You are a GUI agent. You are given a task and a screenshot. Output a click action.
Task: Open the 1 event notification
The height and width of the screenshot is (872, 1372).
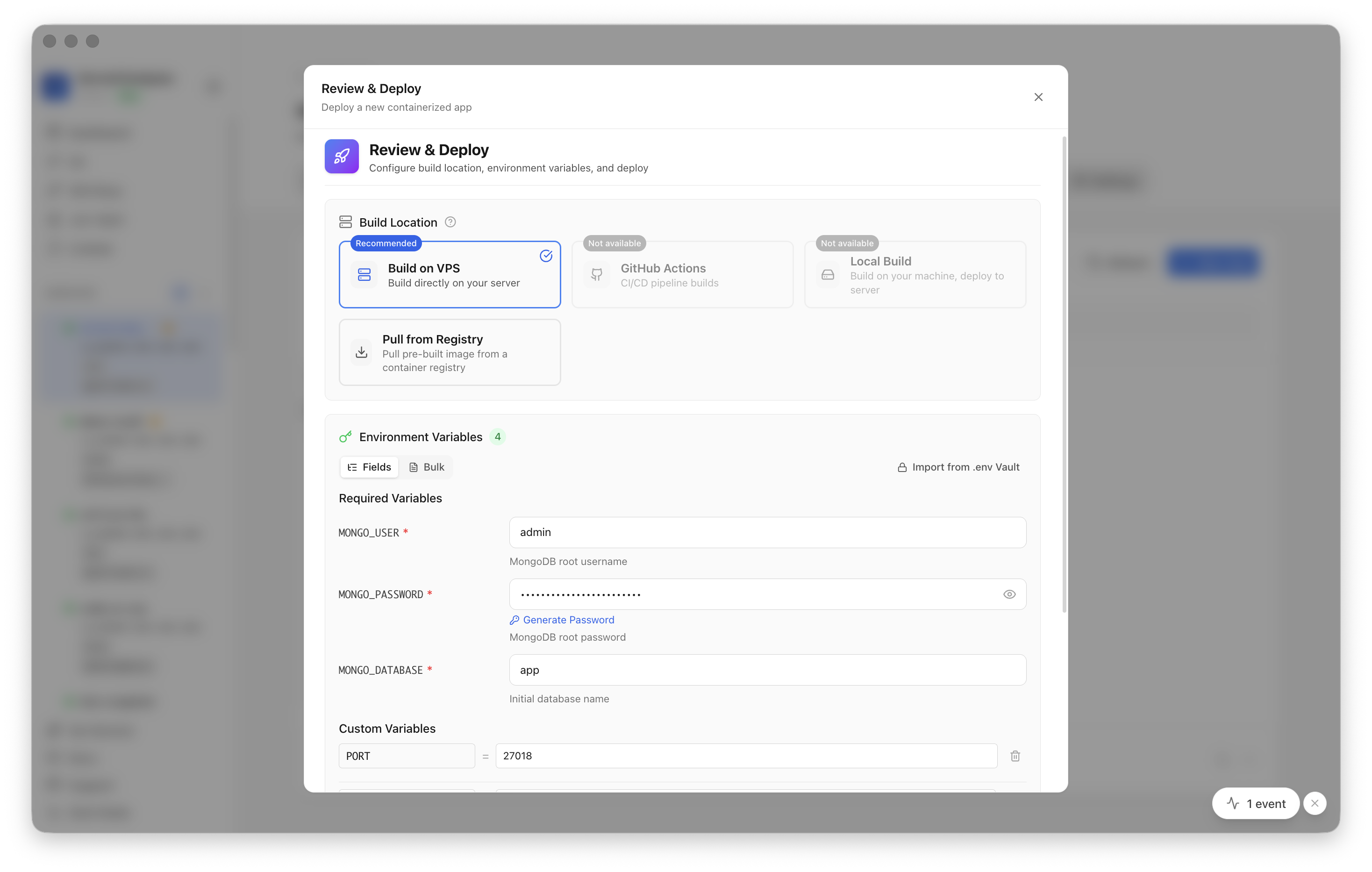[1256, 804]
